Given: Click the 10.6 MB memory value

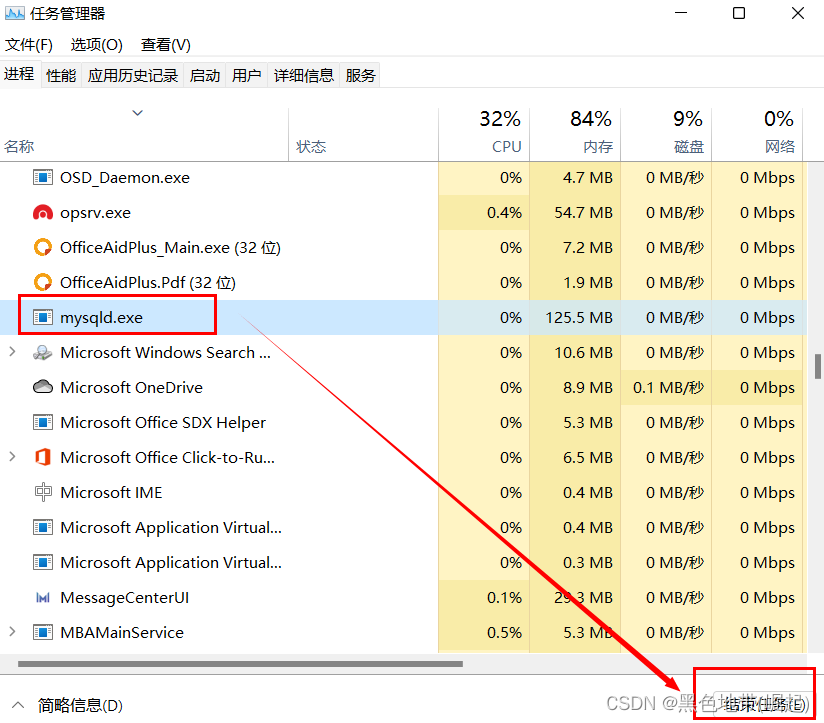Looking at the screenshot, I should tap(583, 353).
